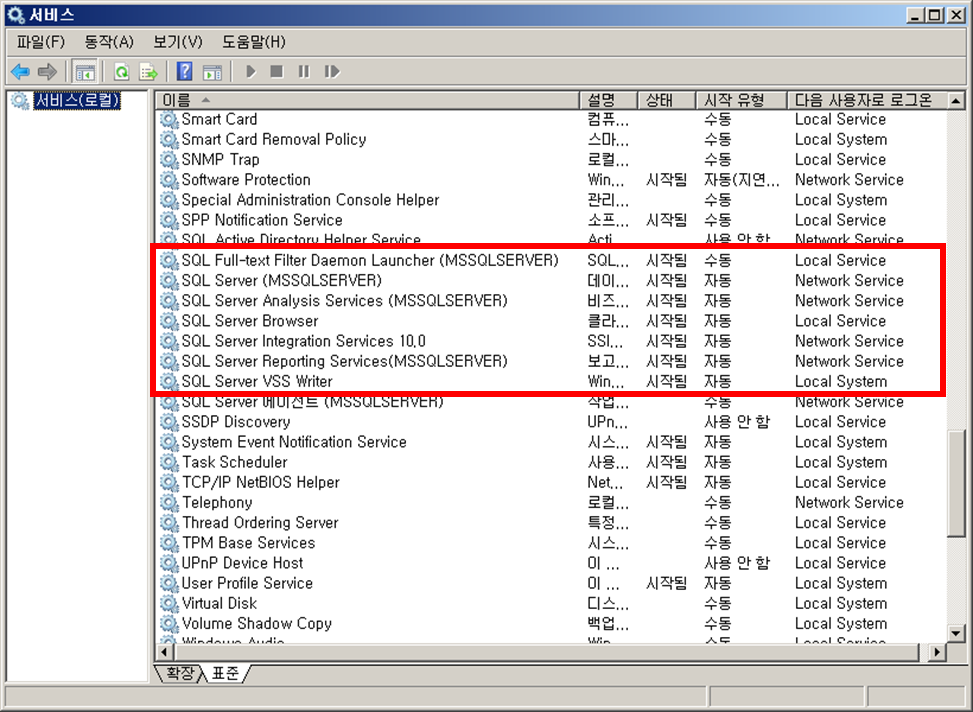Select the SPP Notification Service row
The image size is (973, 712).
point(552,220)
